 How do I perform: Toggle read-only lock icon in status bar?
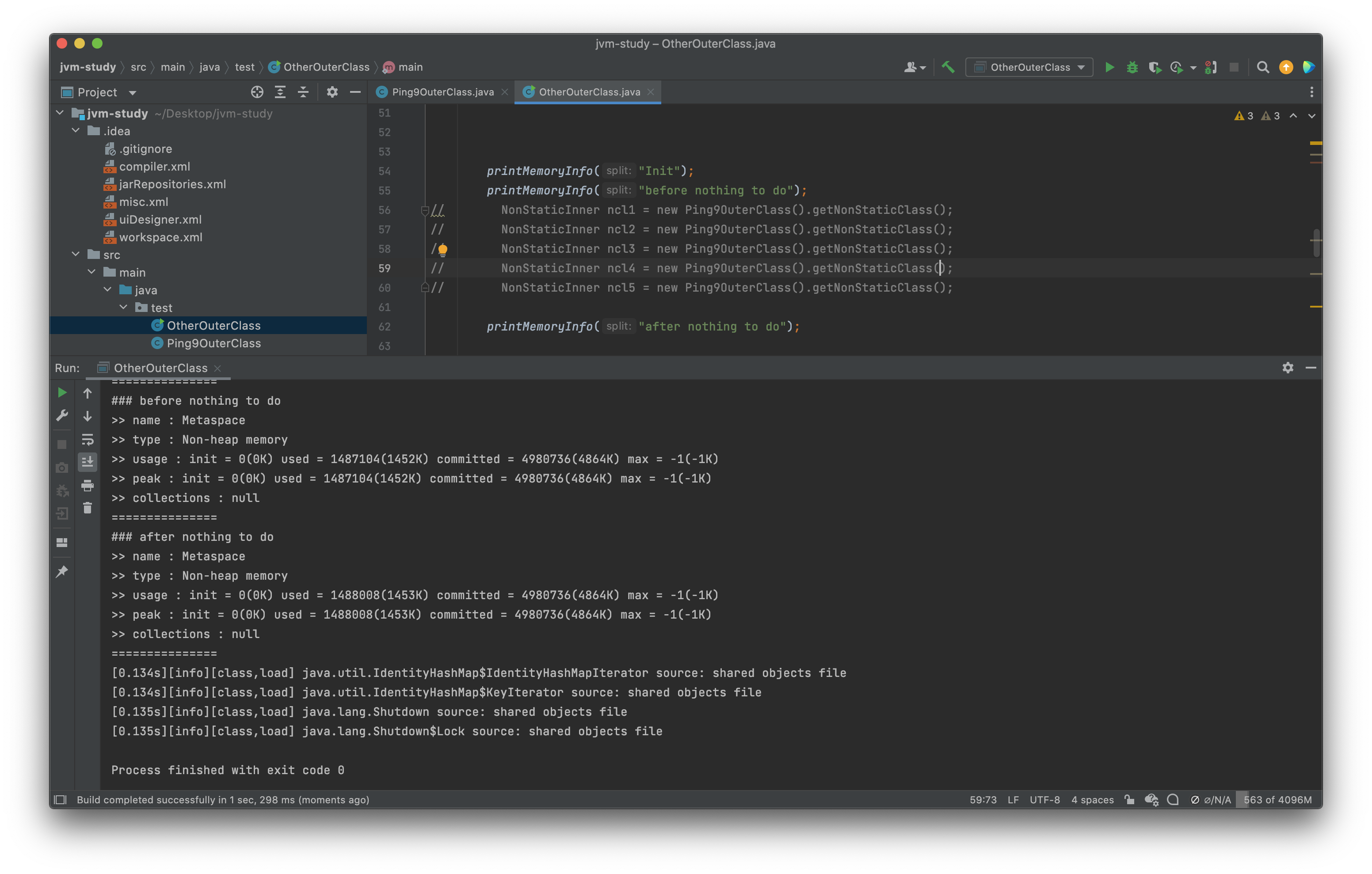point(1129,799)
